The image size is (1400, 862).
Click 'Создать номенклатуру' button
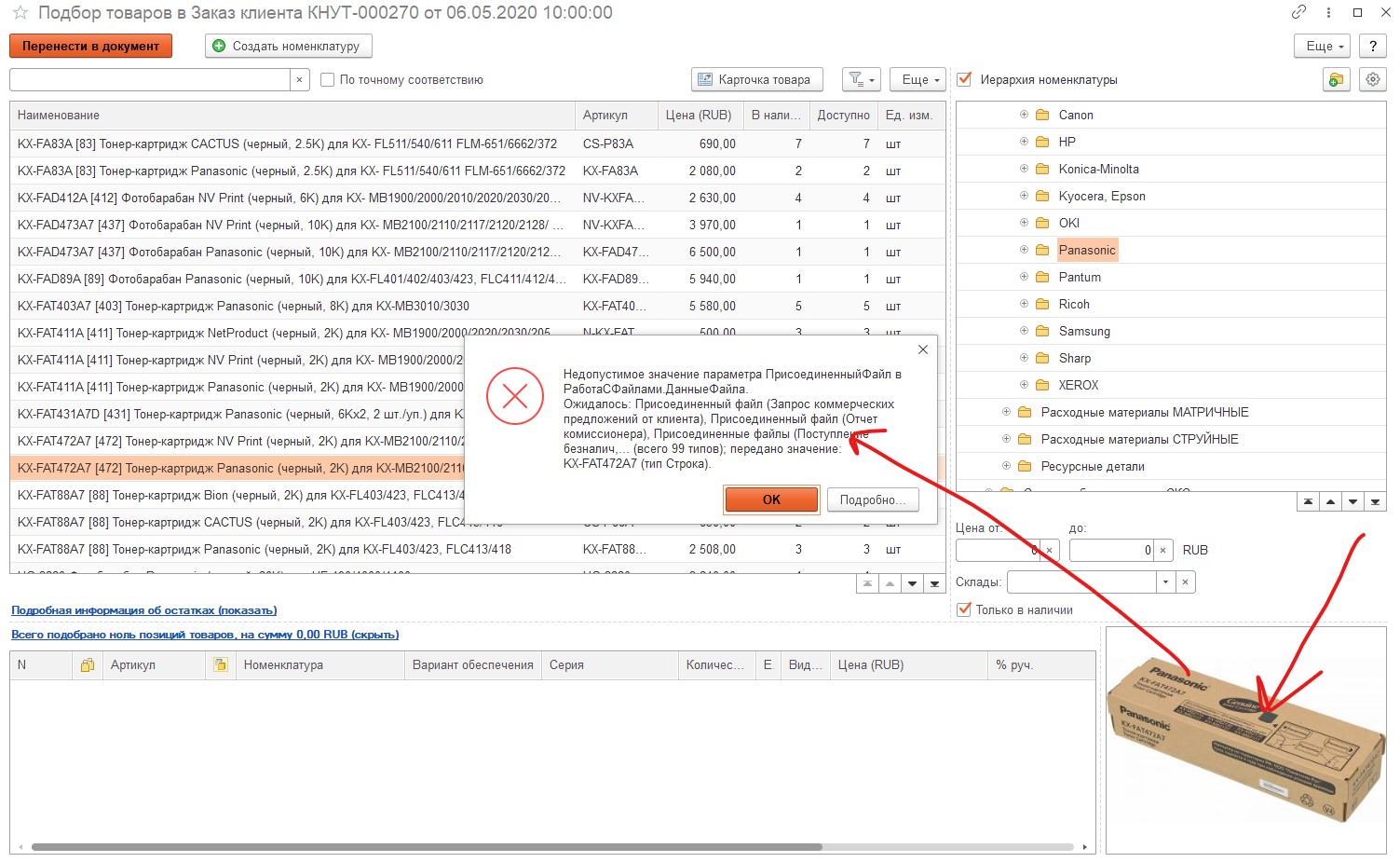289,46
